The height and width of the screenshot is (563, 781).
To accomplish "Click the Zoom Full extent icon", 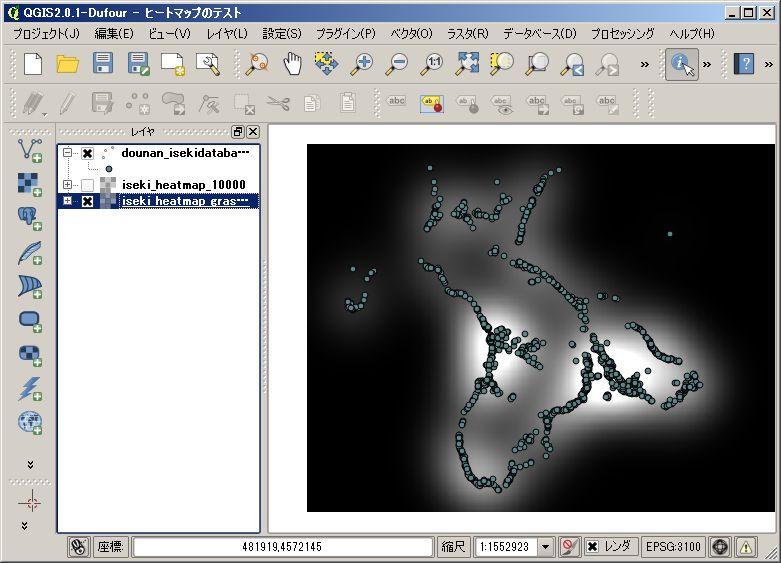I will pyautogui.click(x=467, y=64).
